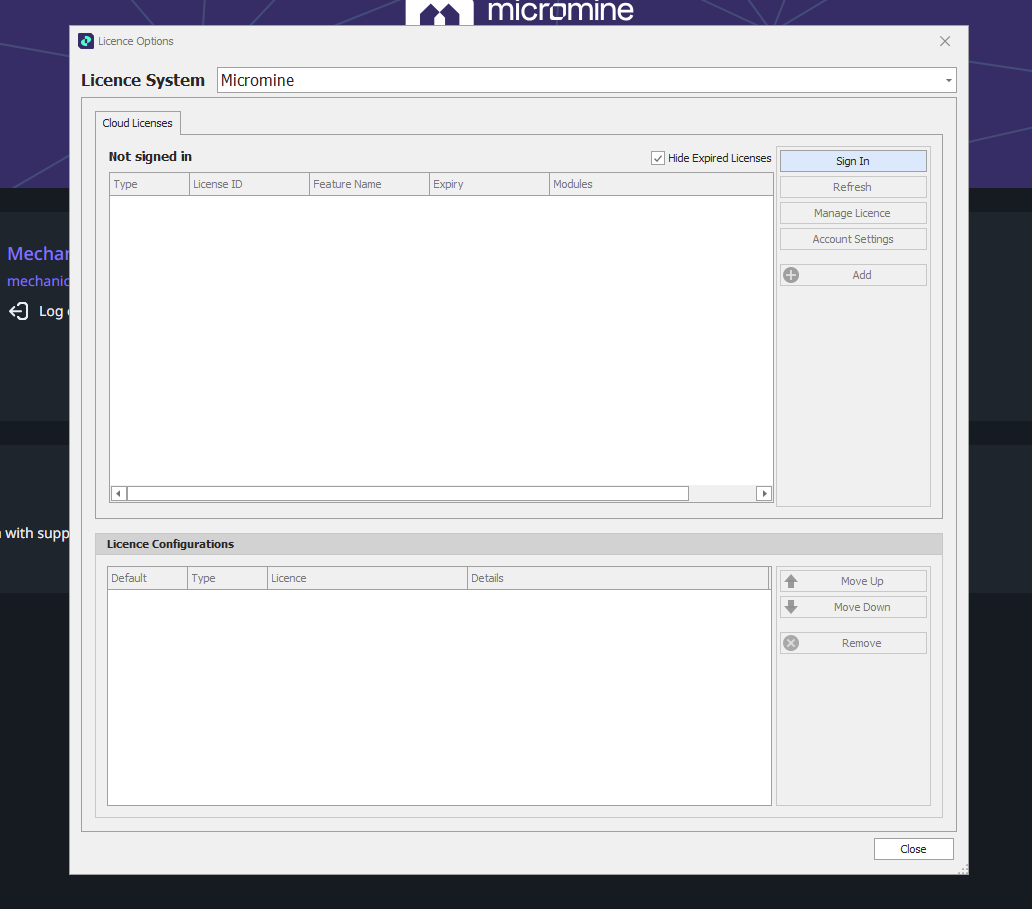Click the left scroll arrow
Image resolution: width=1032 pixels, height=909 pixels.
tap(118, 494)
